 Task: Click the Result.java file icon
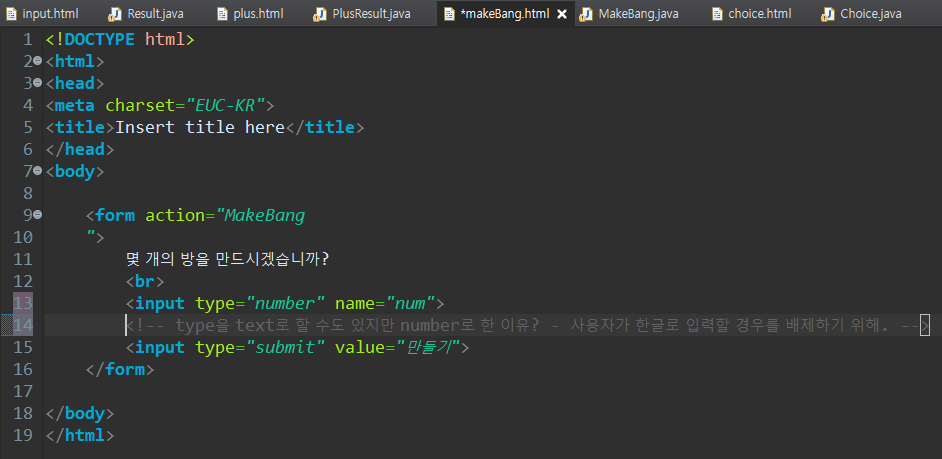coord(115,14)
